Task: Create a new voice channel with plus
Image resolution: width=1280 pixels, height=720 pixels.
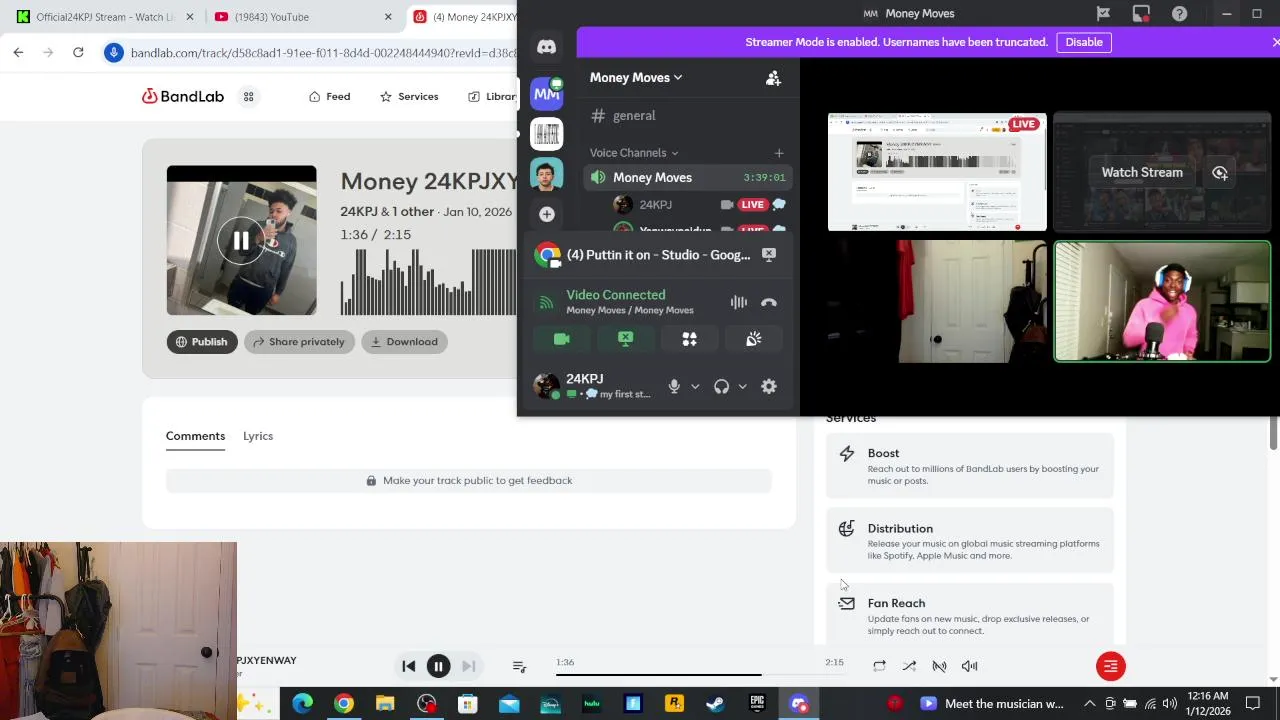Action: pos(779,153)
